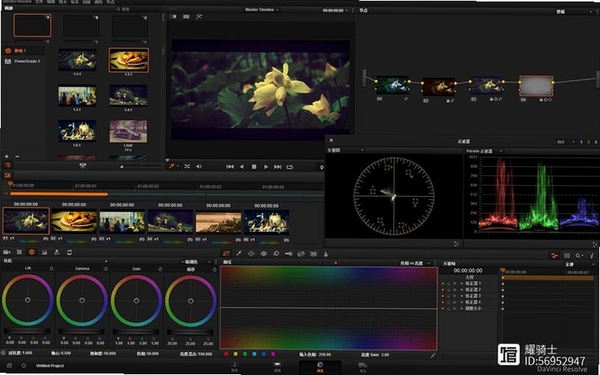Open the sizing palette icon

click(301, 253)
